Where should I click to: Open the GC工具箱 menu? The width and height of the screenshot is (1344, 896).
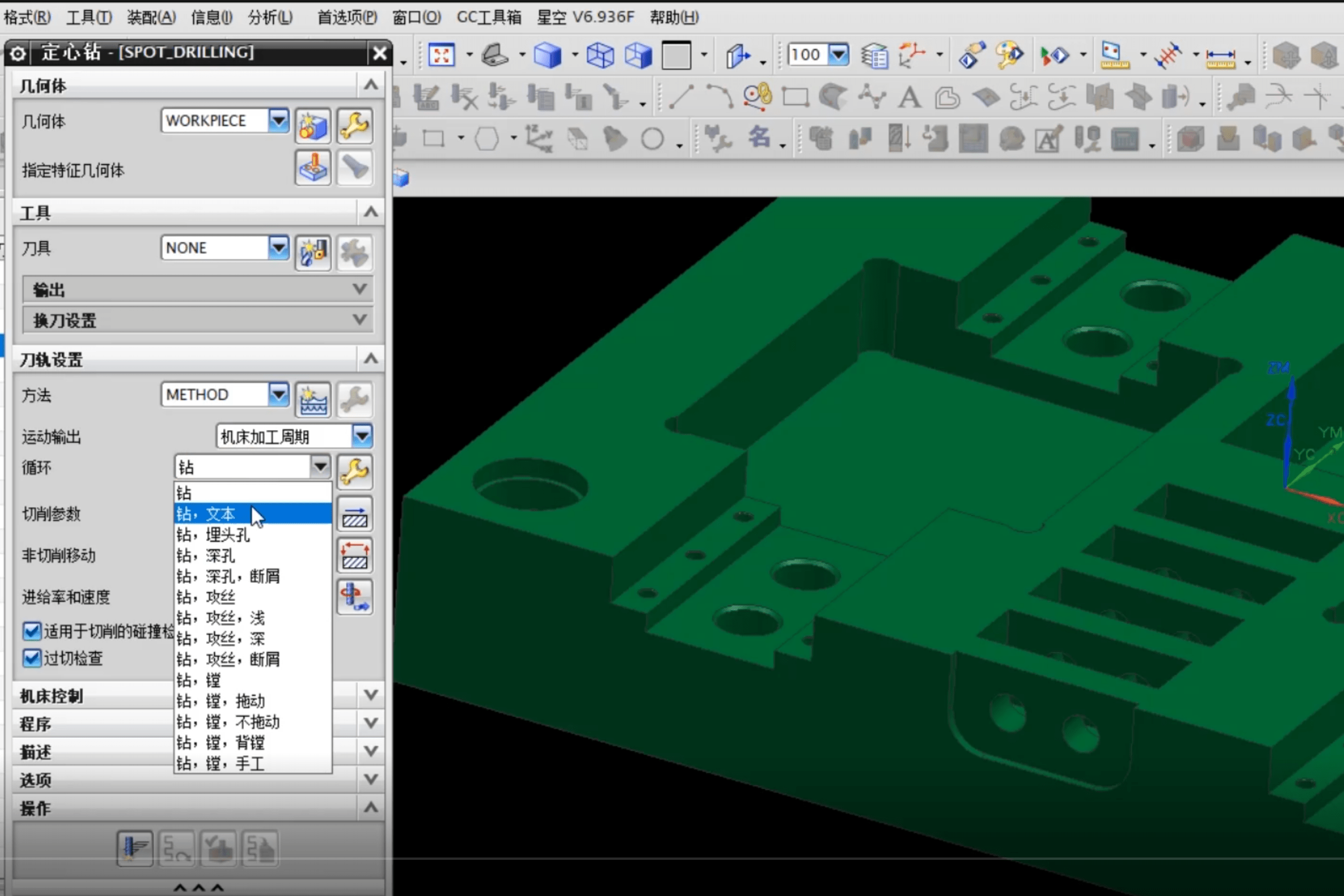click(488, 17)
